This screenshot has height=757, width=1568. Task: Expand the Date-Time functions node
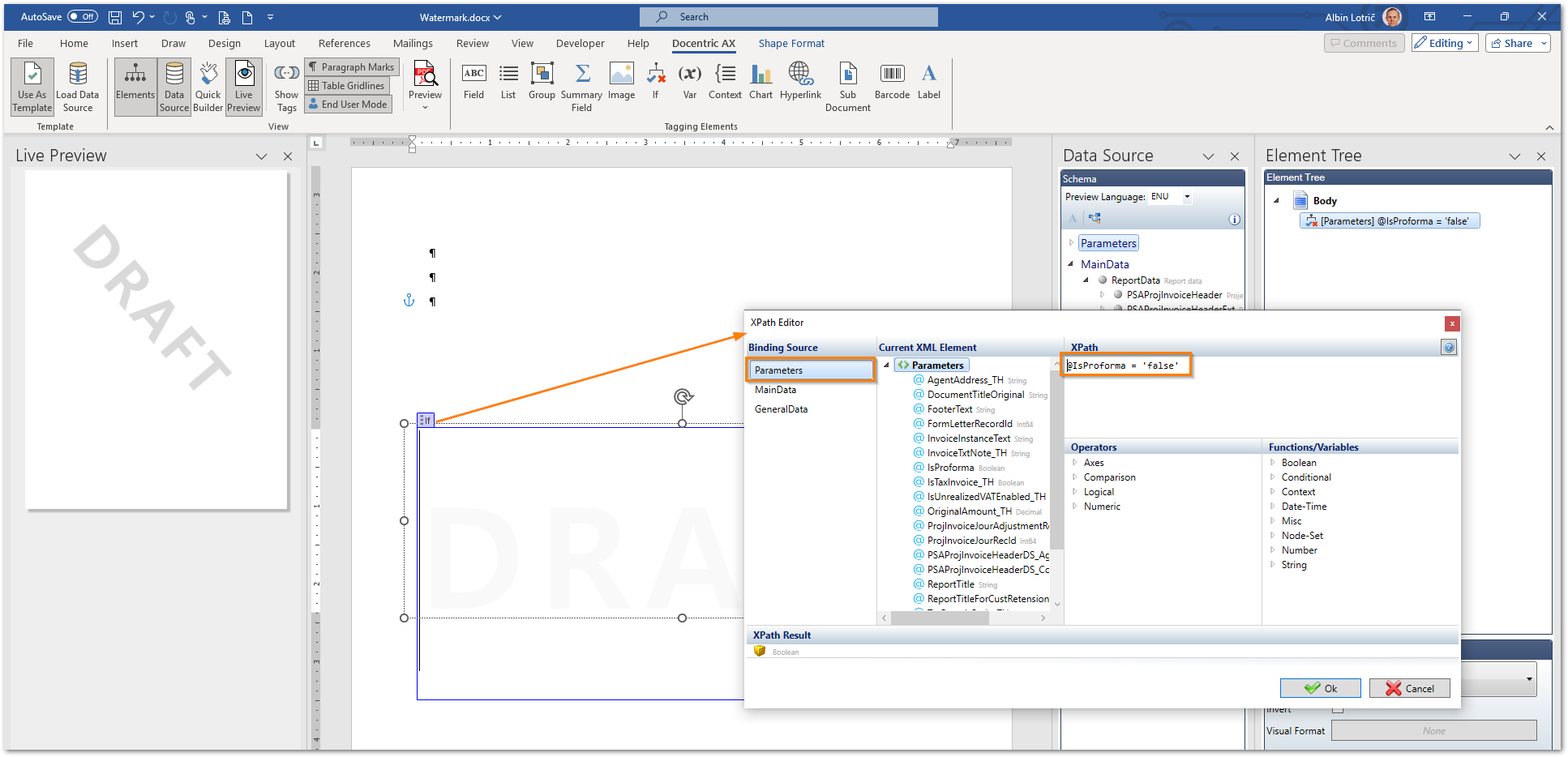1273,507
